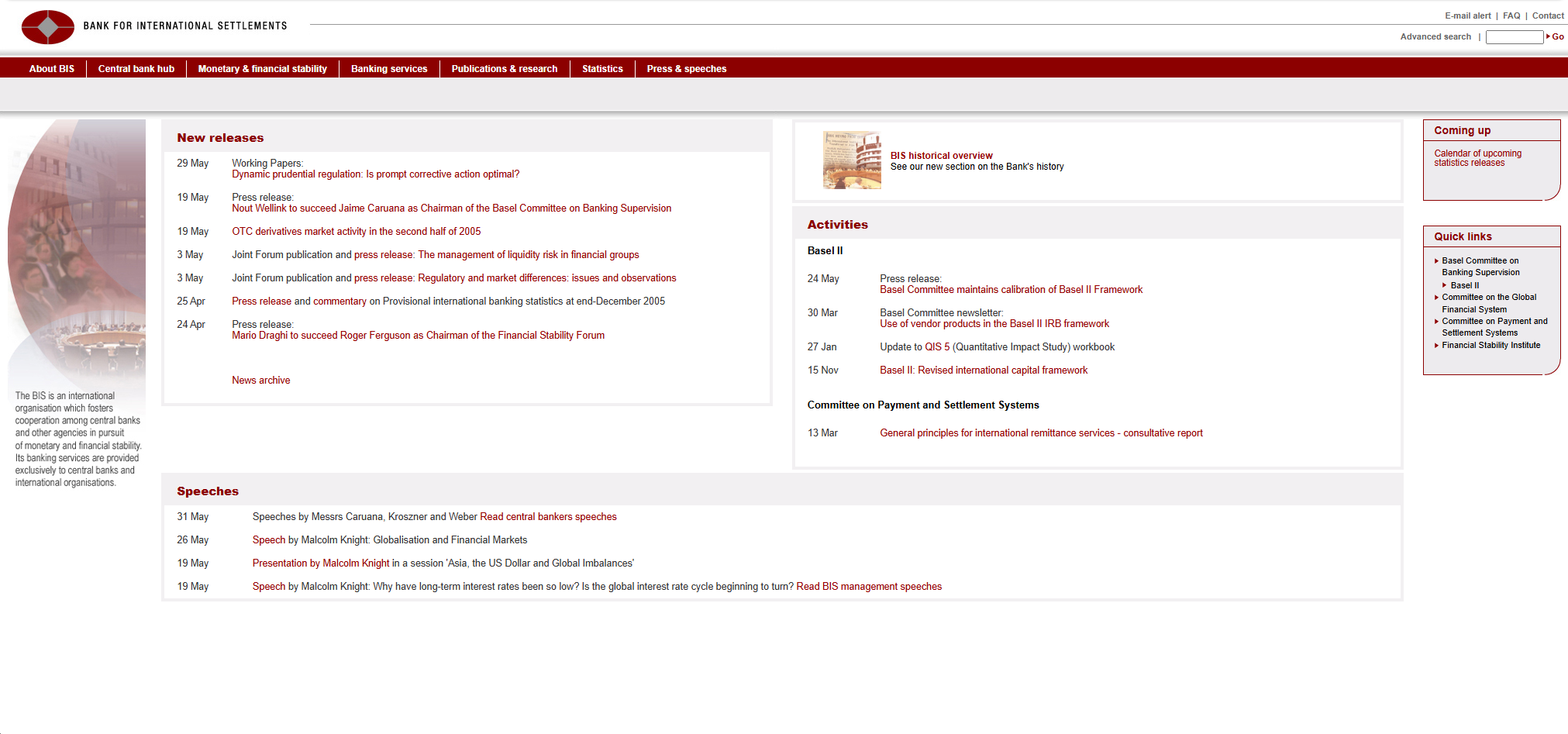Open the Press & speeches menu
This screenshot has width=1568, height=734.
[687, 69]
